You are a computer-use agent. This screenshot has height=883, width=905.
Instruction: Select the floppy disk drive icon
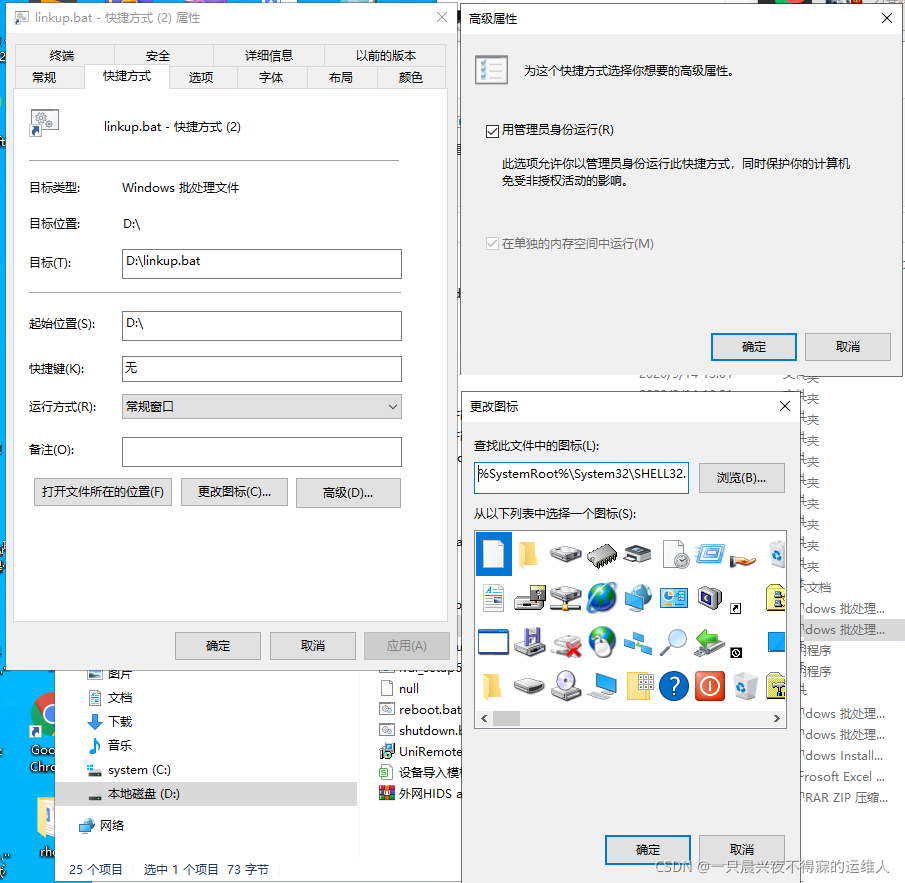tap(530, 598)
